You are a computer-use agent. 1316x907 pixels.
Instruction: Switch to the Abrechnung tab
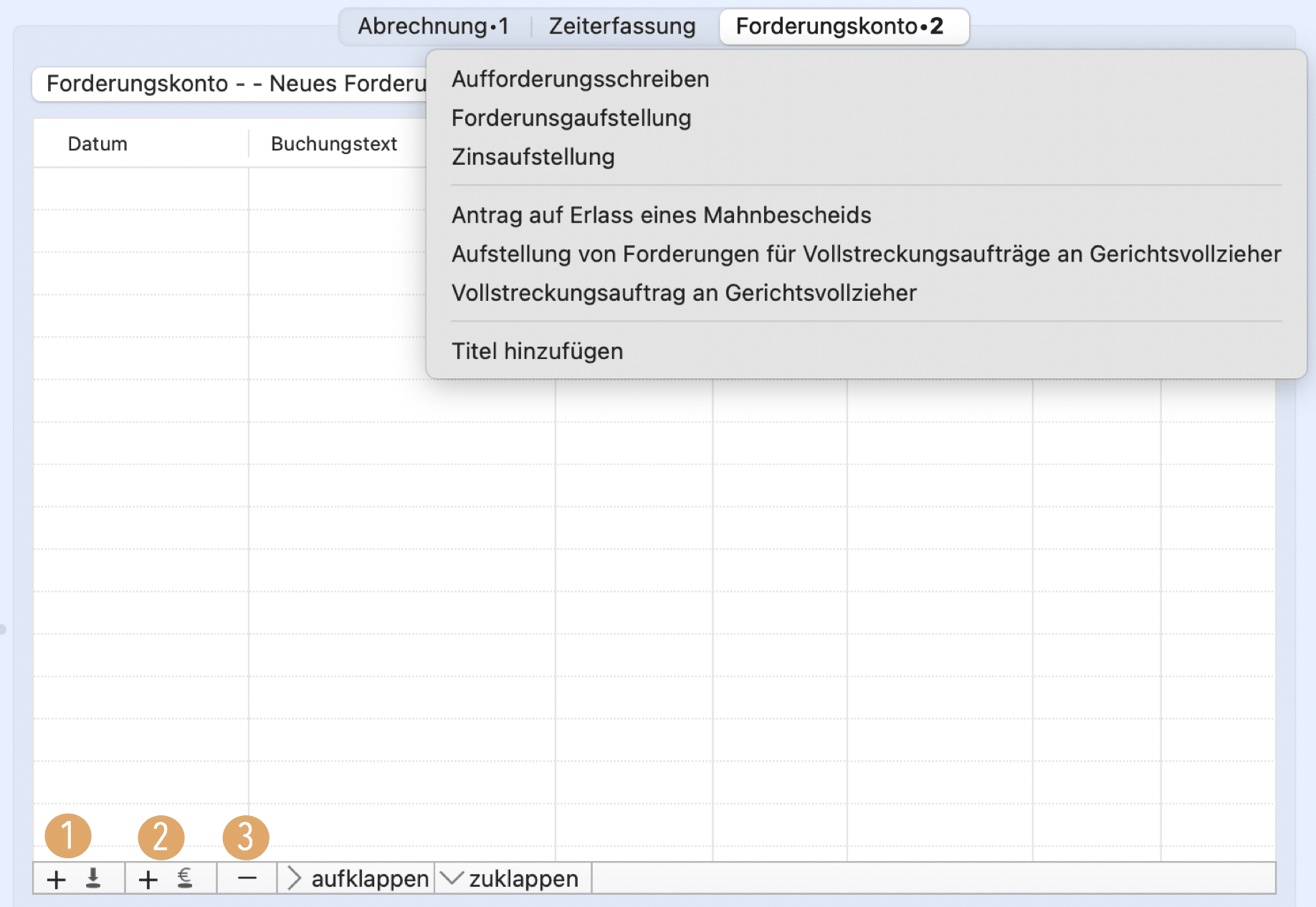pos(434,27)
